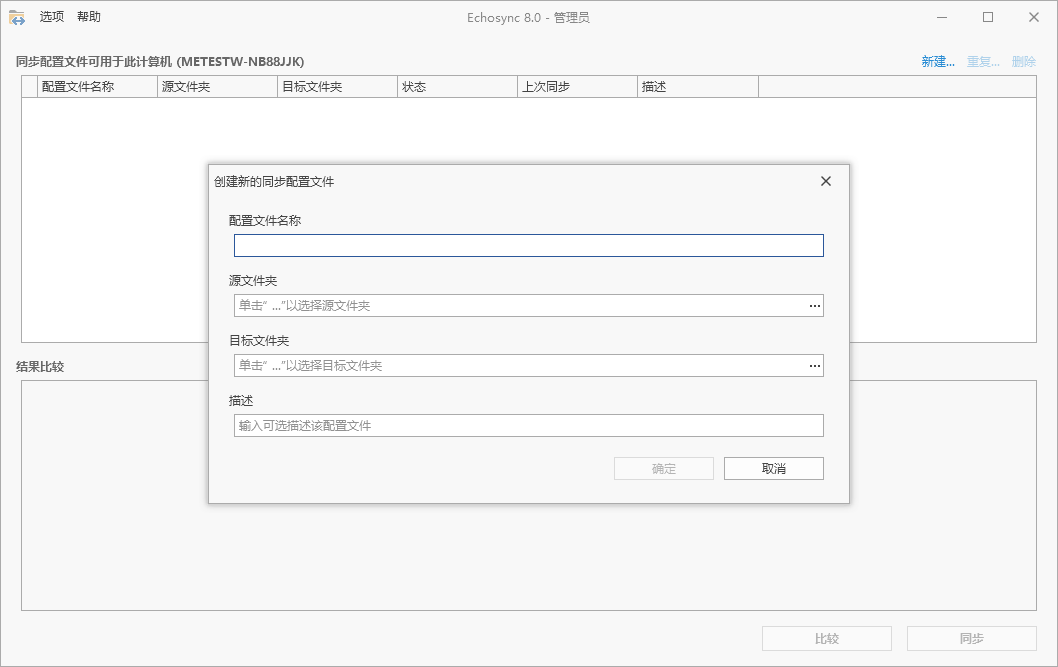Click the 新建... link to create a profile
This screenshot has height=667, width=1058.
936,61
